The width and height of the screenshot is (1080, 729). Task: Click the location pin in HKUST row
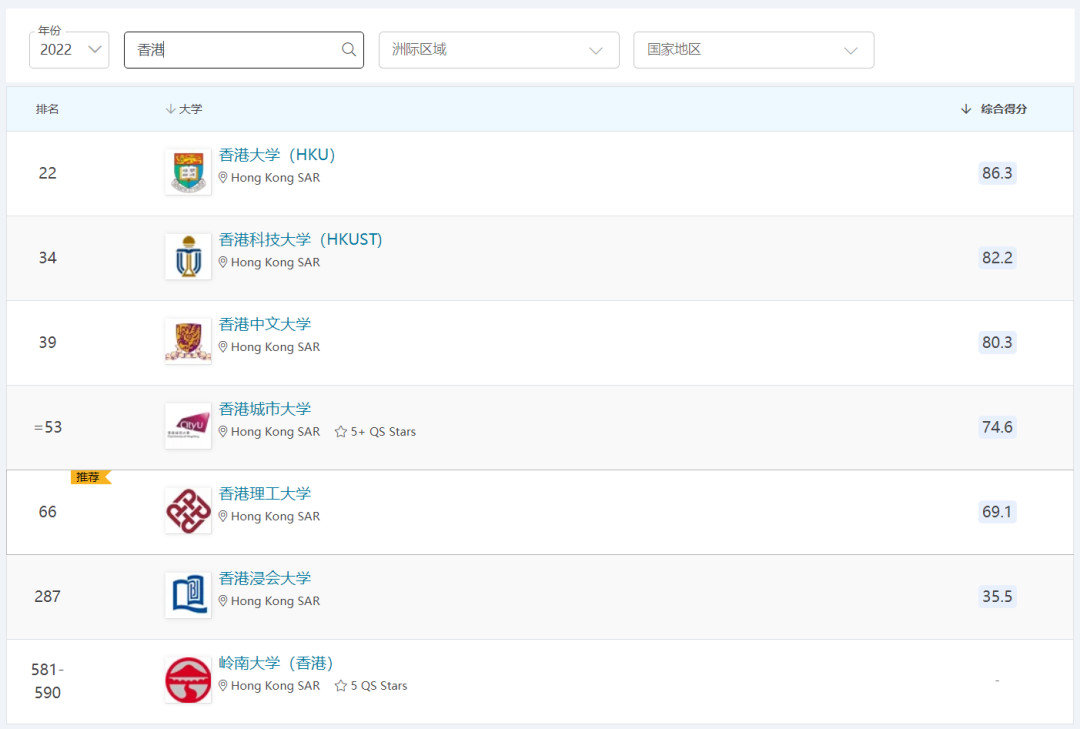click(x=222, y=263)
